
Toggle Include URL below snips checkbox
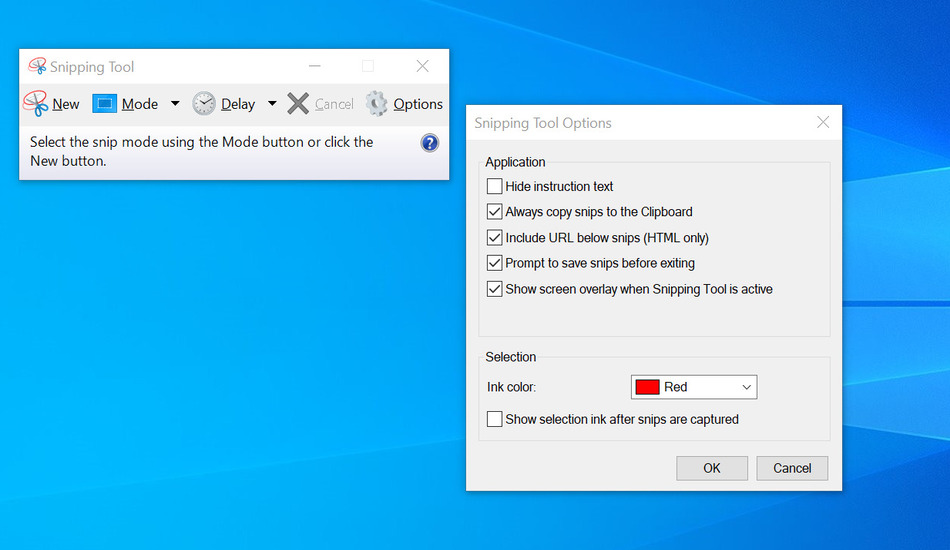coord(494,238)
